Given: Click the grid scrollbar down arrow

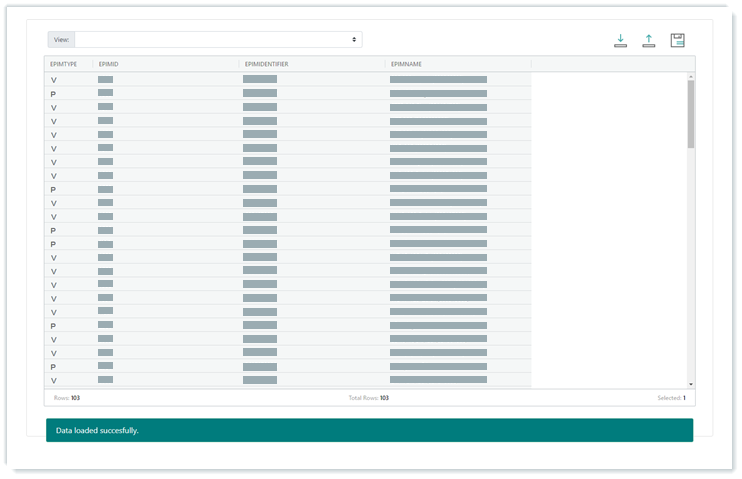Looking at the screenshot, I should (690, 384).
